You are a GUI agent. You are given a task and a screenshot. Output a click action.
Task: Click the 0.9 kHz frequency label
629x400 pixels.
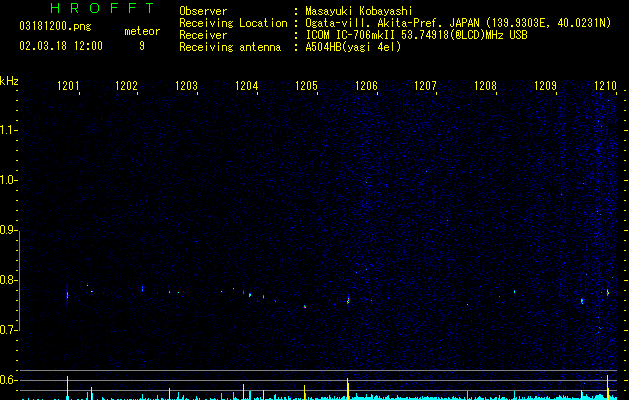tap(8, 230)
